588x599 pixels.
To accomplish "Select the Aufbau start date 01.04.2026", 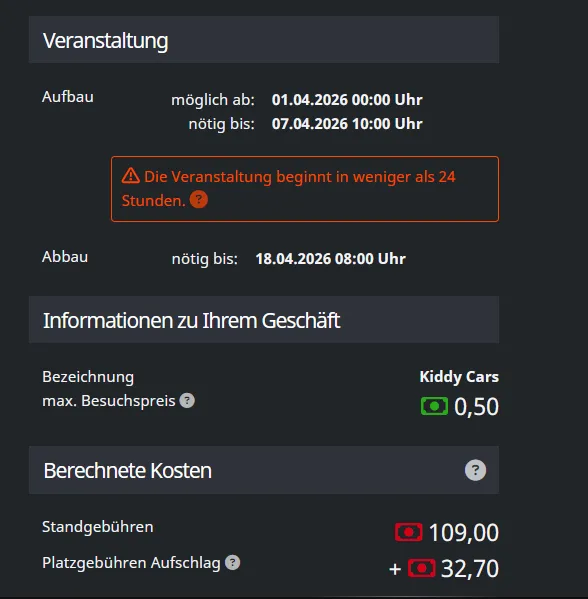I will (x=310, y=100).
